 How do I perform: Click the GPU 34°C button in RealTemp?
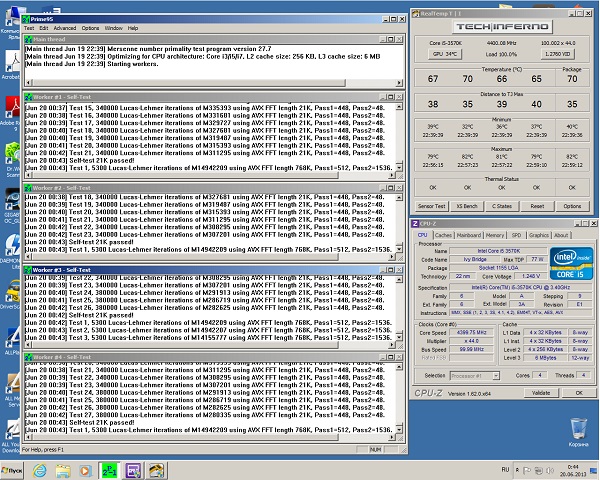pyautogui.click(x=445, y=54)
